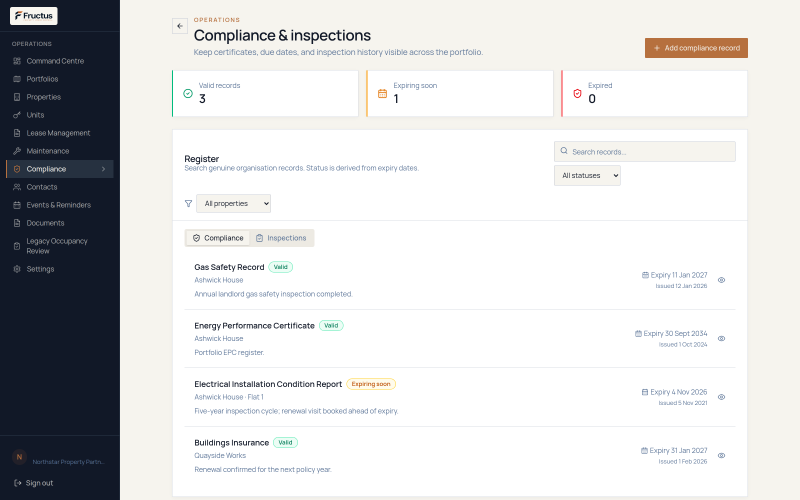The image size is (800, 500).
Task: Add a new compliance record
Action: click(x=696, y=48)
